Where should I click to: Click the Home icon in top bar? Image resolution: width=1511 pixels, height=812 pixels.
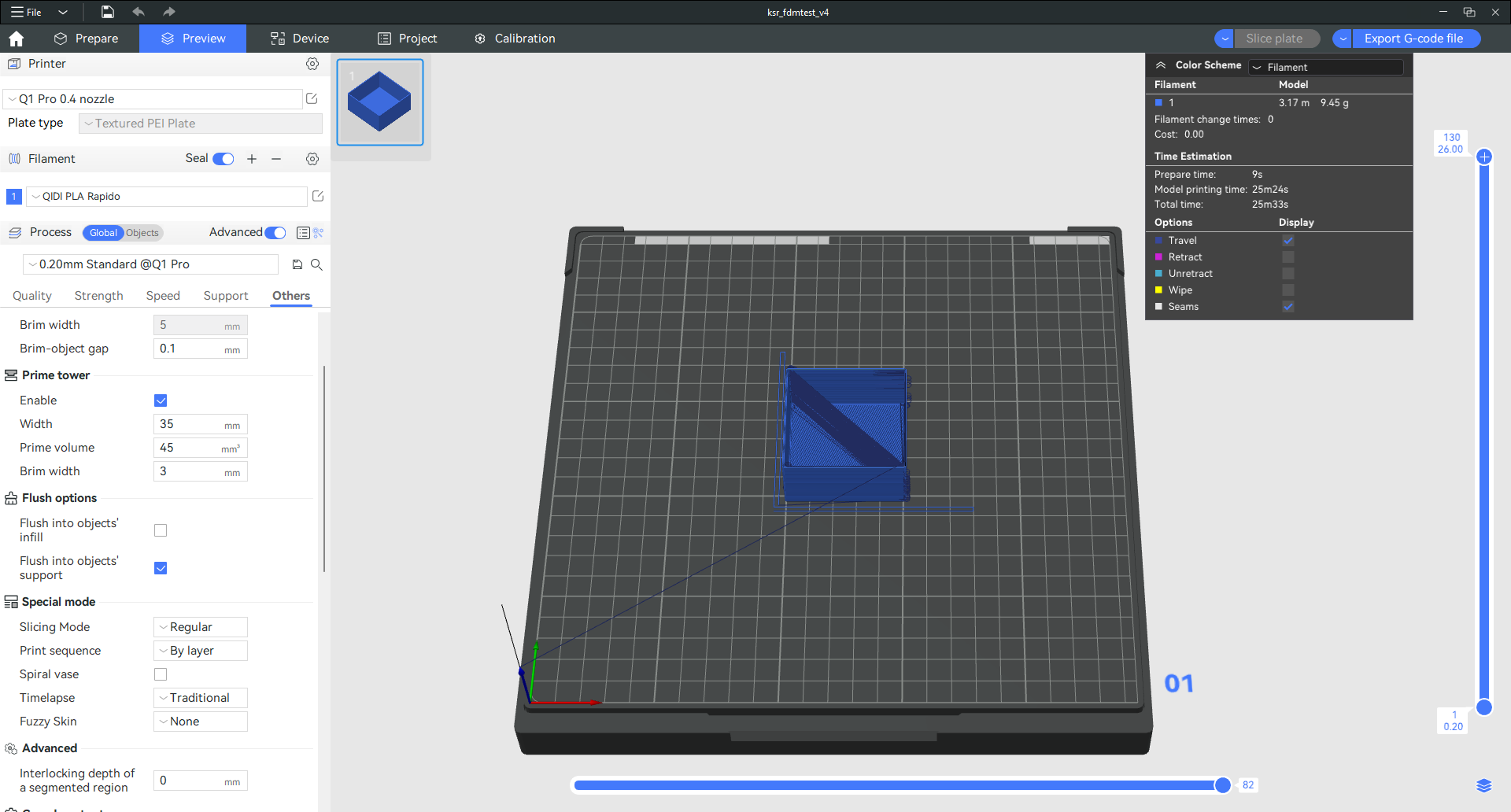coord(17,39)
